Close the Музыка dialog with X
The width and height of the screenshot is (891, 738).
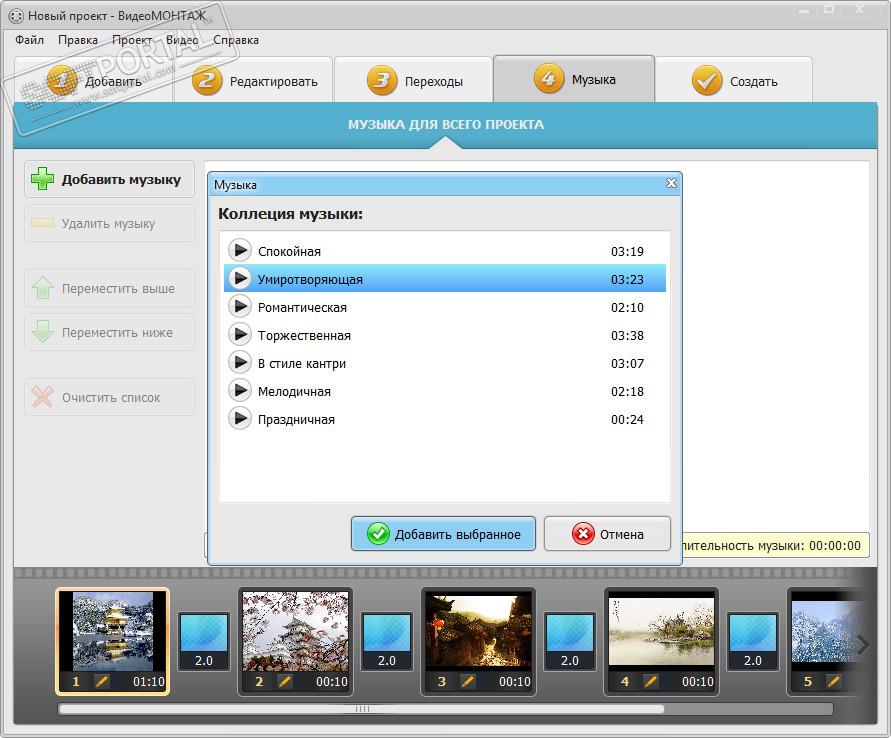point(671,183)
